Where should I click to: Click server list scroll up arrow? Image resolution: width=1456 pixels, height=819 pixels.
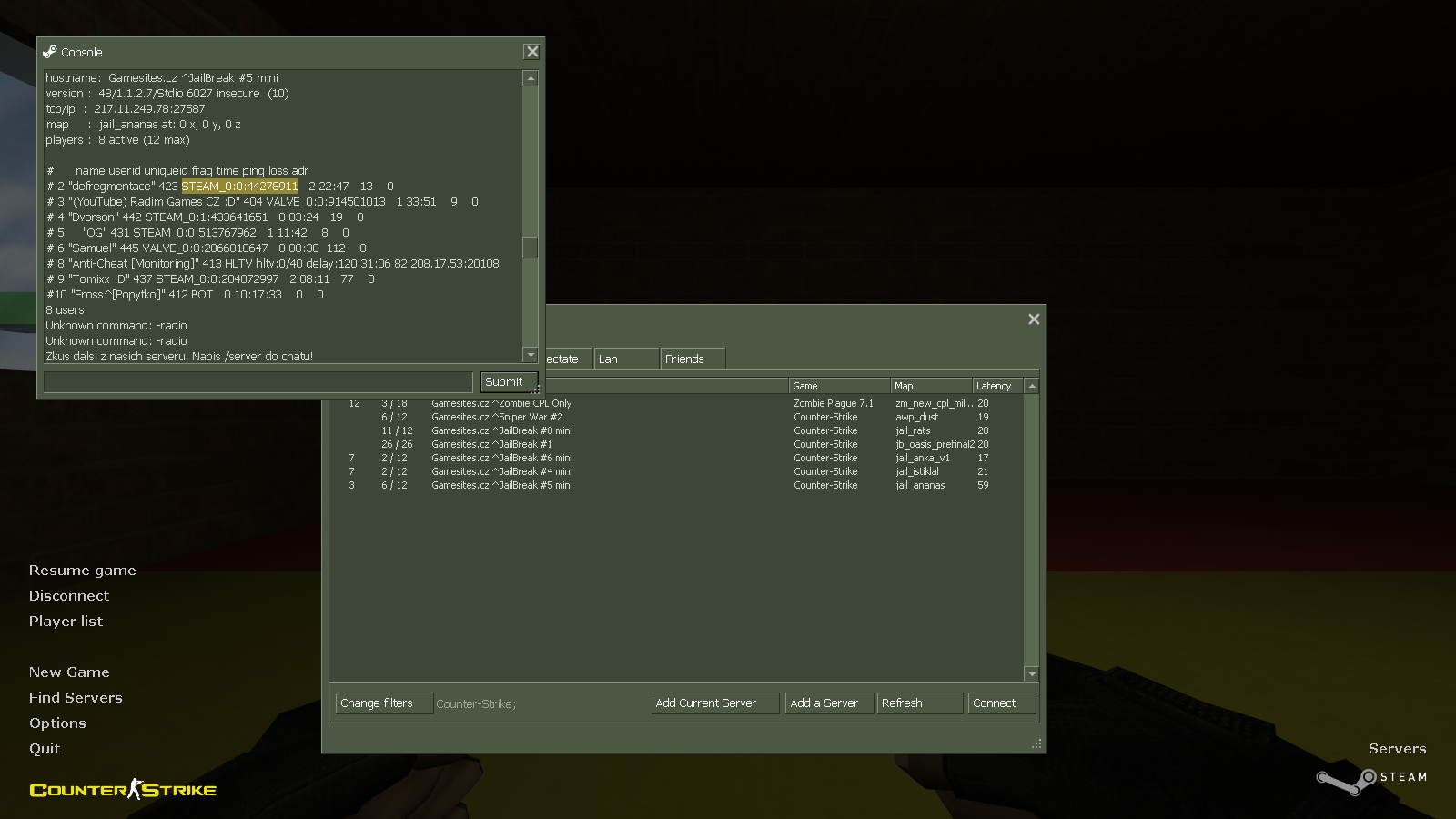[x=1032, y=386]
